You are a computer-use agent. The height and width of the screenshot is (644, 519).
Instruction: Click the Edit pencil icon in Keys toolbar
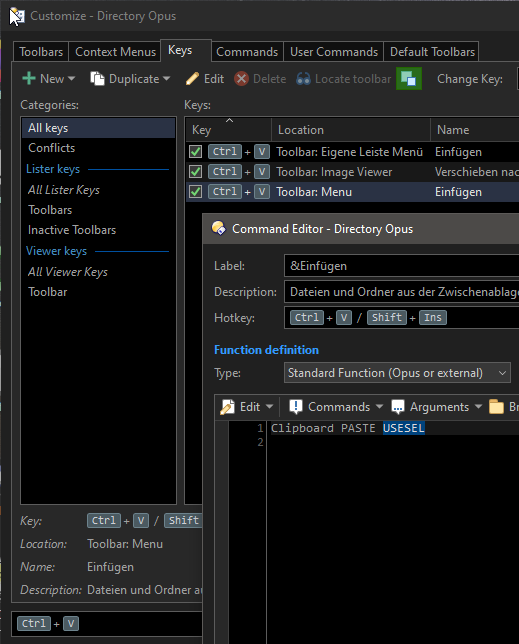[192, 78]
